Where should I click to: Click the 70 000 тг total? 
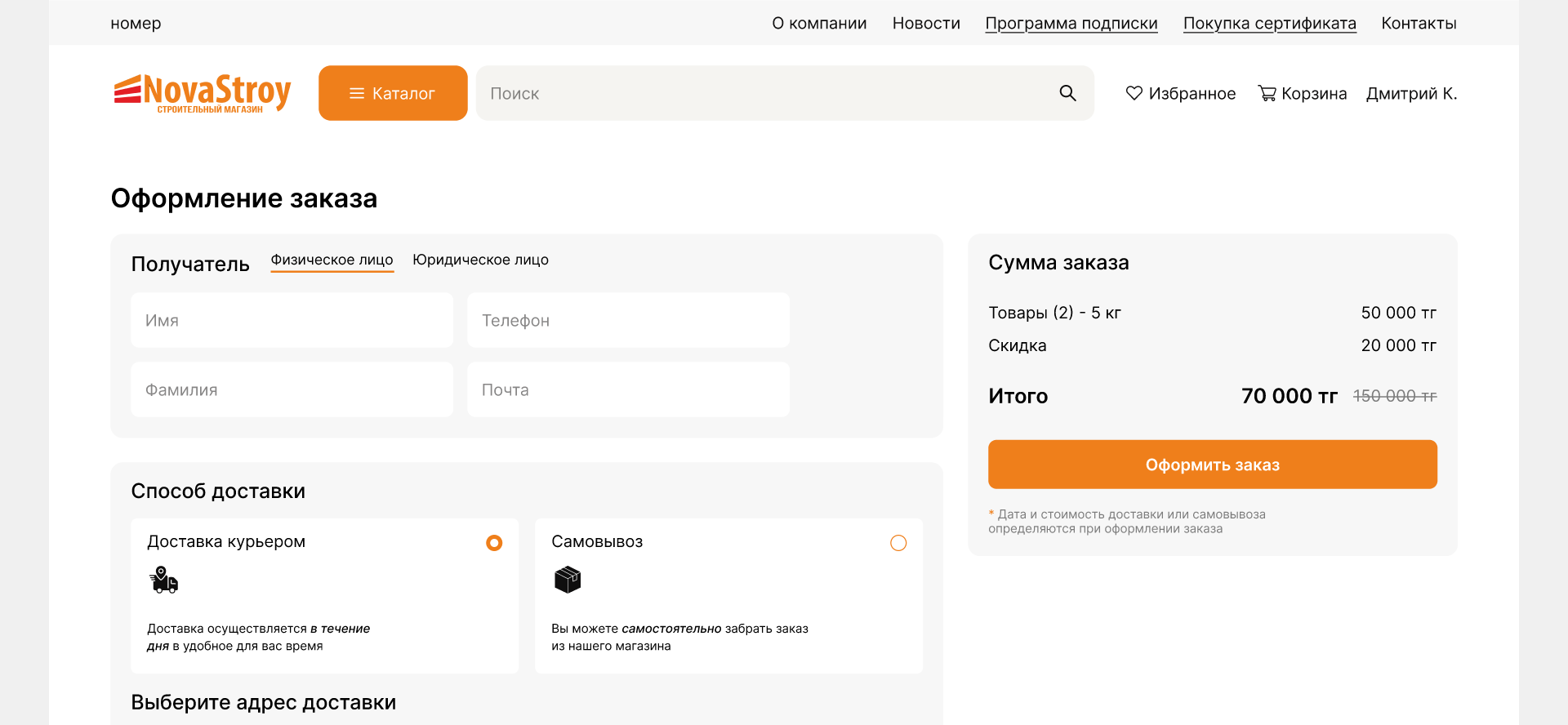coord(1290,396)
